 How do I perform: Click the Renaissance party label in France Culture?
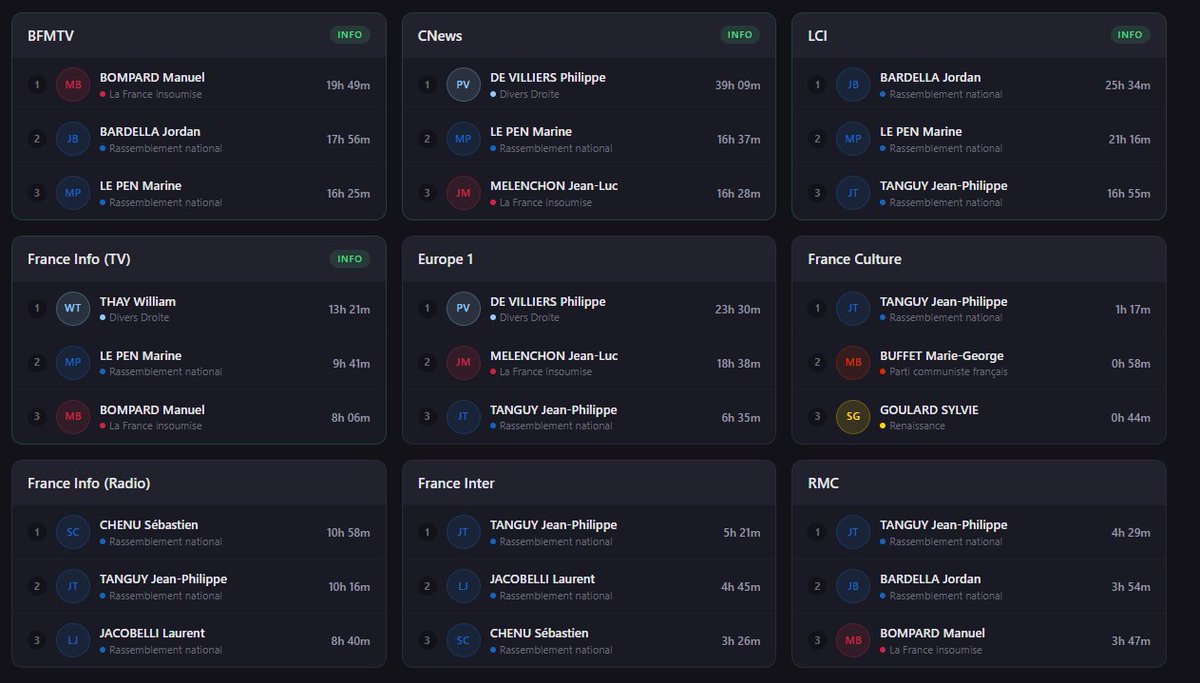(917, 425)
